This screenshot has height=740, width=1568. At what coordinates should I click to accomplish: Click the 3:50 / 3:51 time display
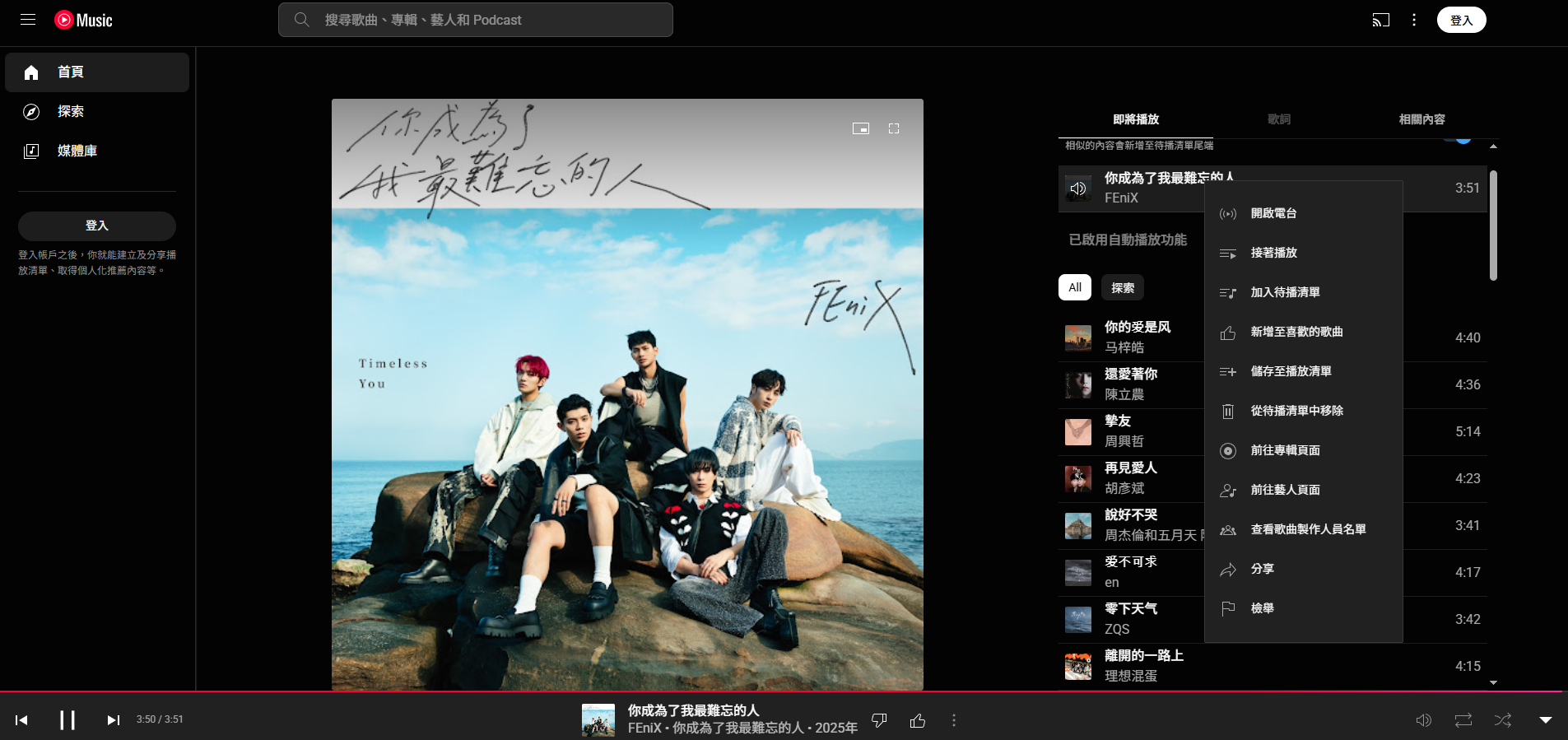tap(160, 719)
